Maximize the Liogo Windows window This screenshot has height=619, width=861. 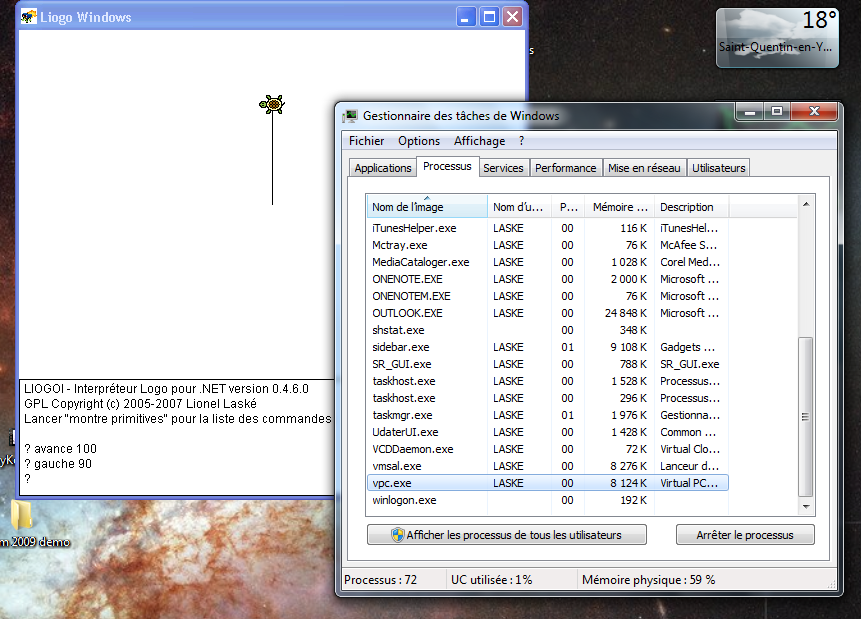click(x=489, y=17)
